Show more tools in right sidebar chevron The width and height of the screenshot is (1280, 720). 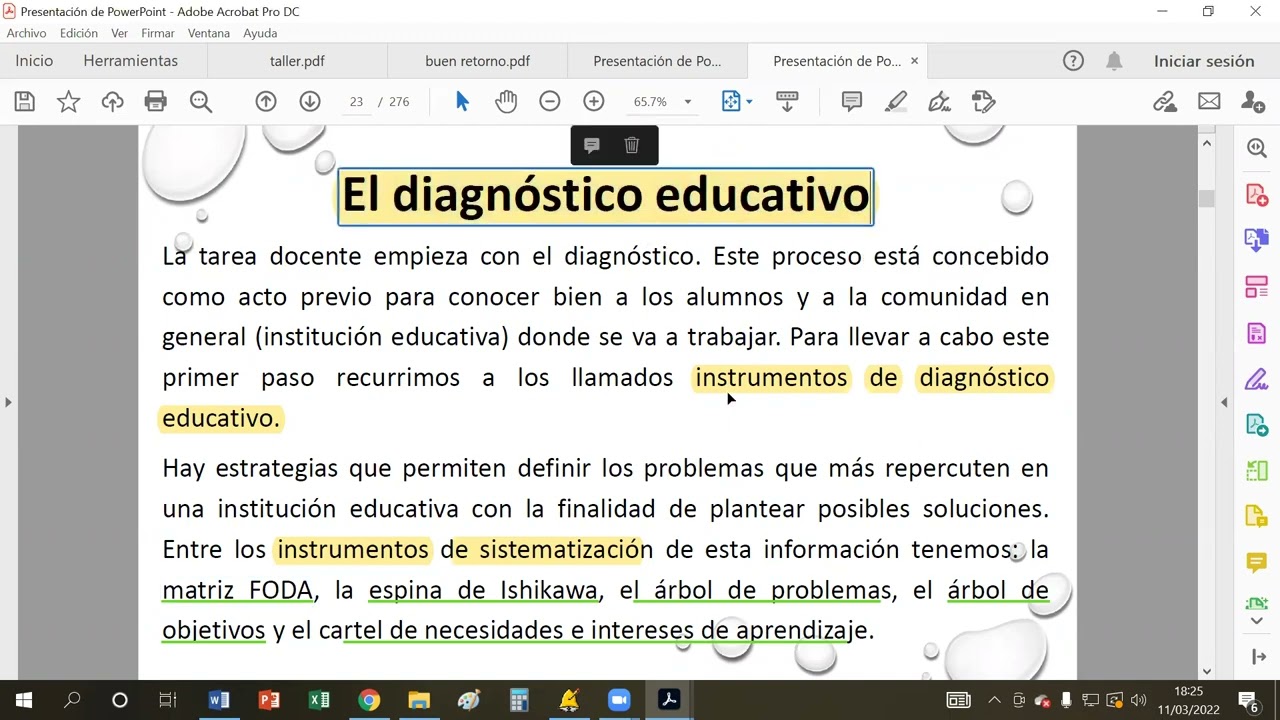[1257, 621]
